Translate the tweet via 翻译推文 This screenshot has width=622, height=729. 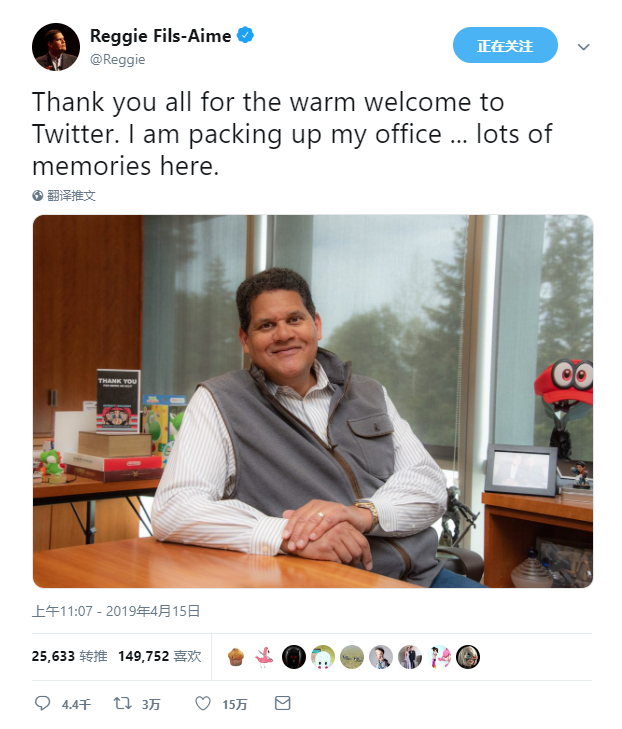coord(73,196)
